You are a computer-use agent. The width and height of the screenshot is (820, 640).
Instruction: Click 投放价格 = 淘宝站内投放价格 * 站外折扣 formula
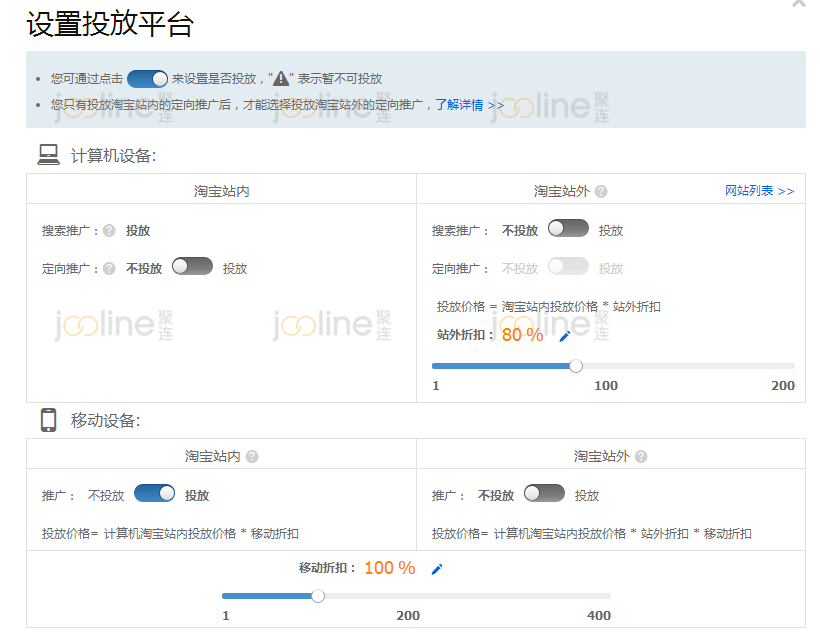[x=549, y=307]
